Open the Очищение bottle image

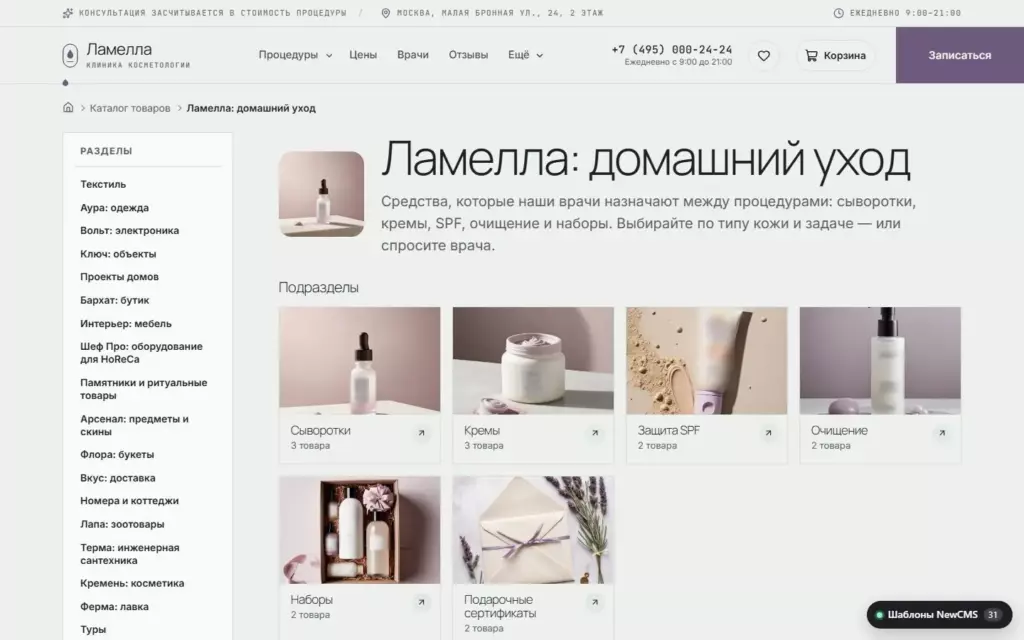tap(880, 360)
